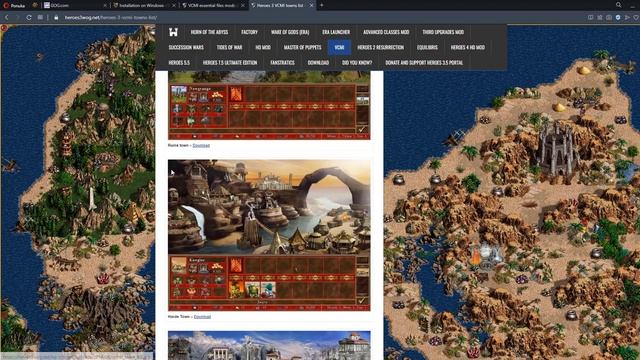640x360 pixels.
Task: Open a new browser tab
Action: [x=322, y=5]
